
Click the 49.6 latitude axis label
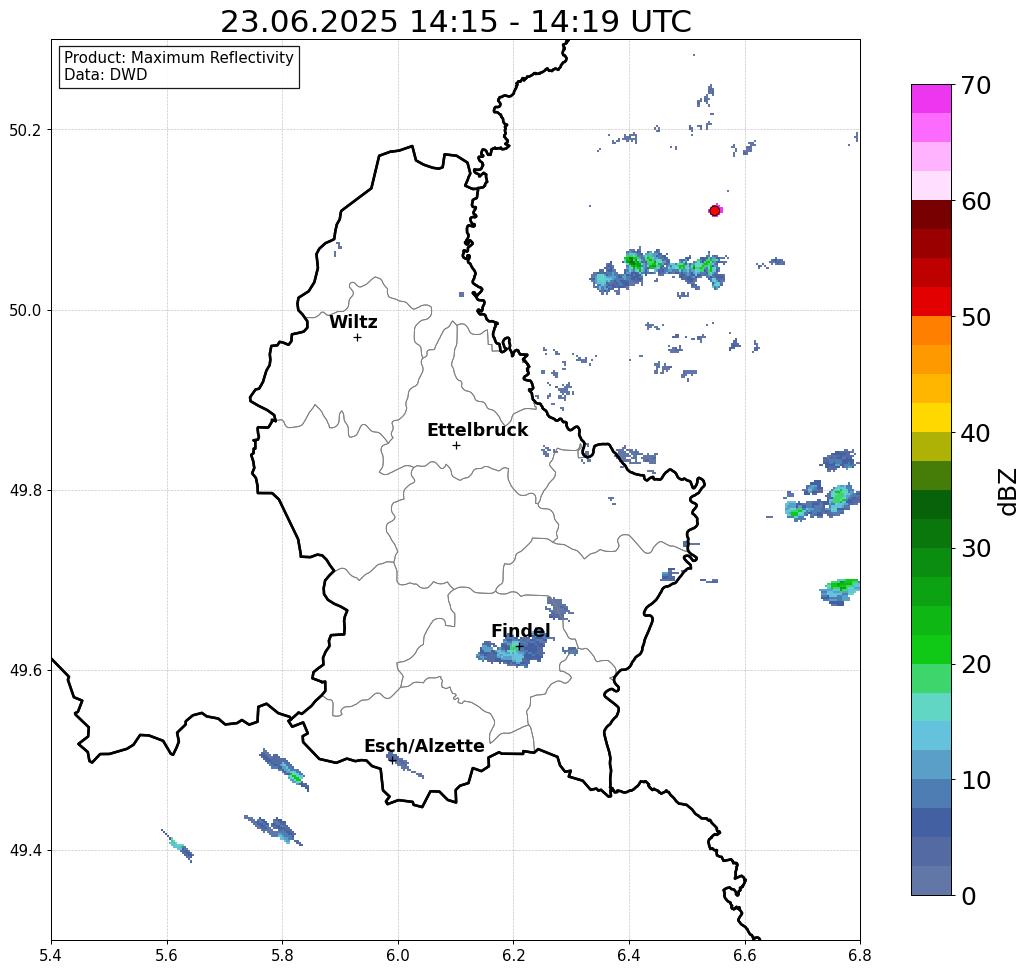[x=25, y=671]
